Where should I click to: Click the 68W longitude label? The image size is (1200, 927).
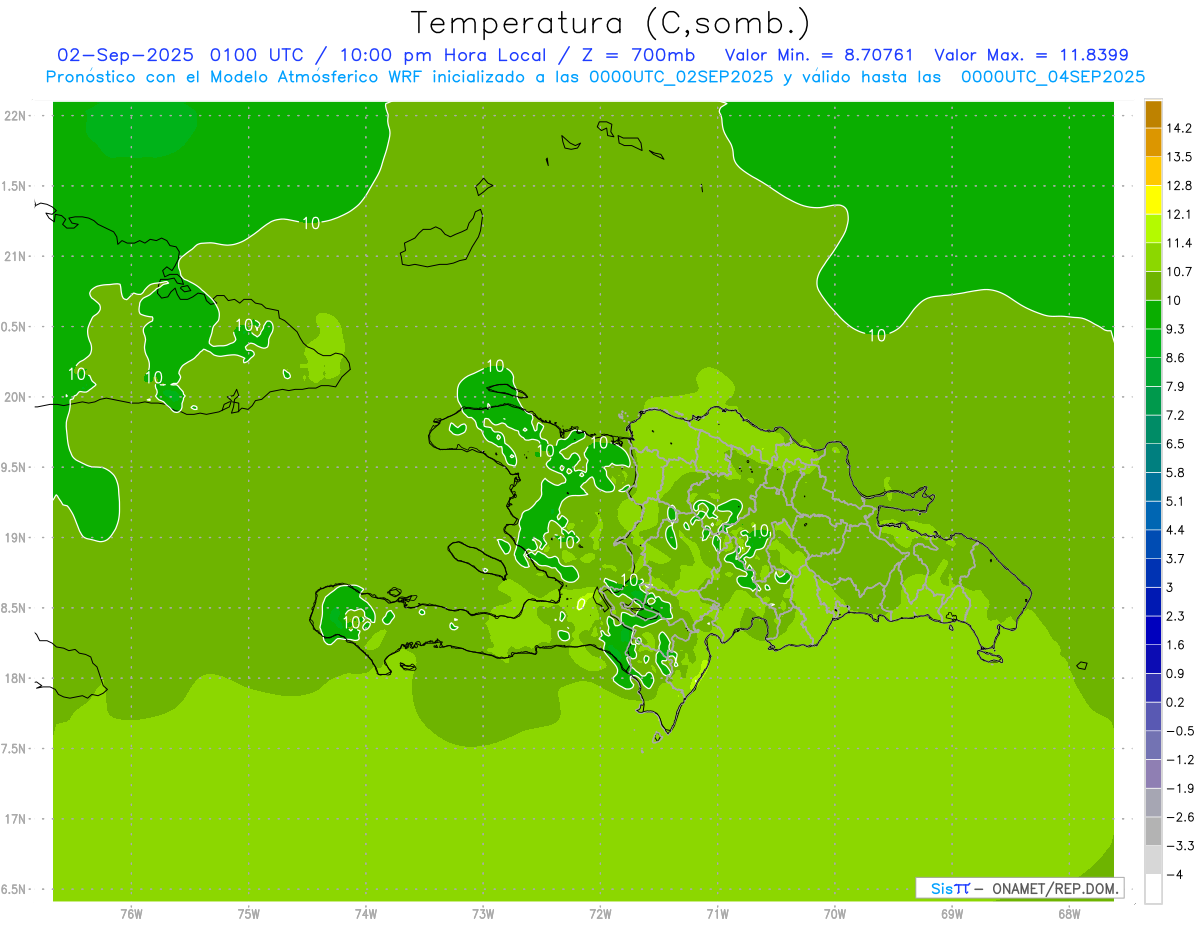[1069, 914]
